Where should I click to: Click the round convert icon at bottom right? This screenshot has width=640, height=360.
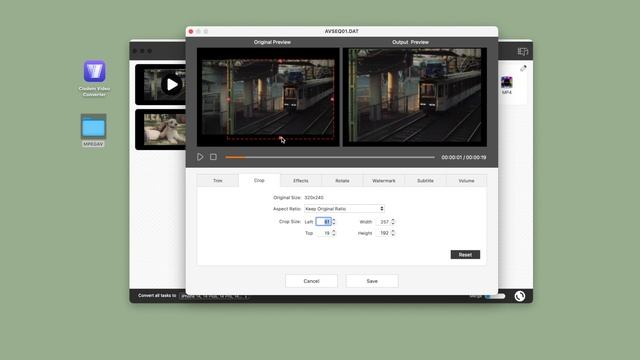point(520,296)
